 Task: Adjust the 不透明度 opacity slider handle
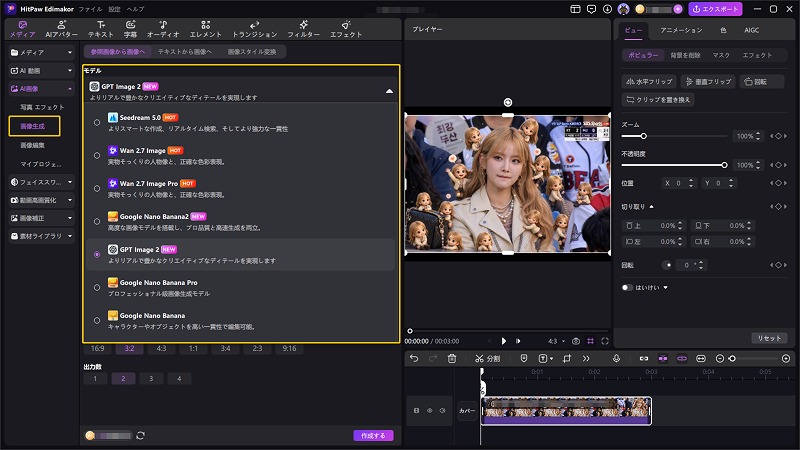(x=724, y=165)
